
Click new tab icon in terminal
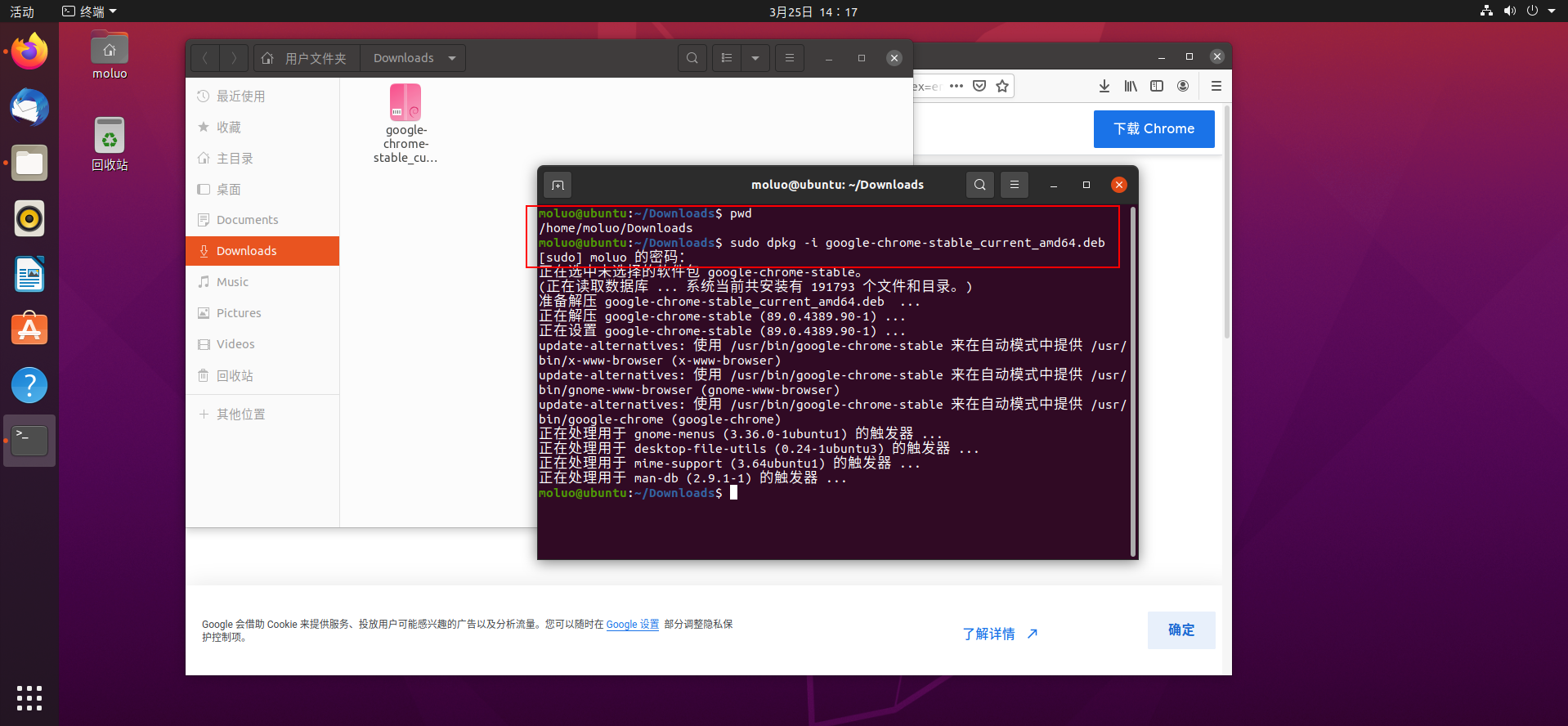point(558,185)
